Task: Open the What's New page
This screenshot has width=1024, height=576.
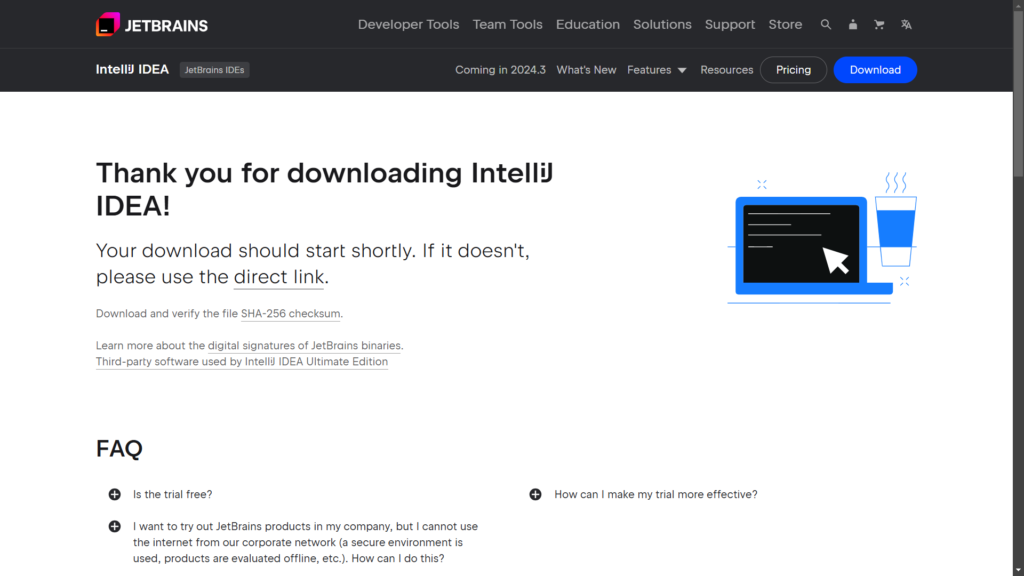Action: coord(586,70)
